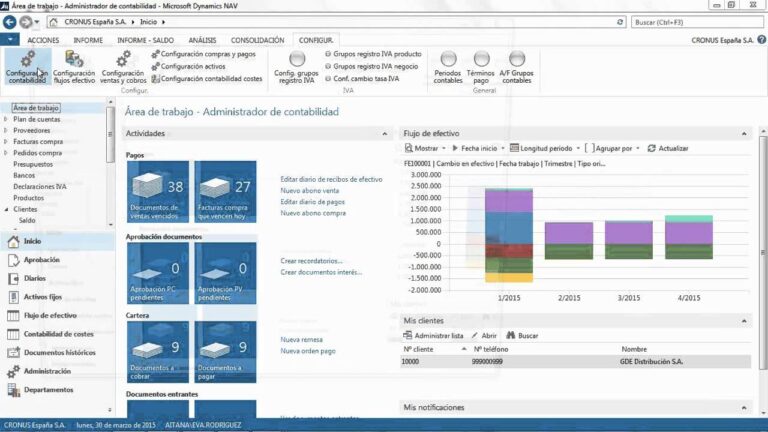Open the Longitud periodo dropdown
Image resolution: width=768 pixels, height=432 pixels.
545,148
